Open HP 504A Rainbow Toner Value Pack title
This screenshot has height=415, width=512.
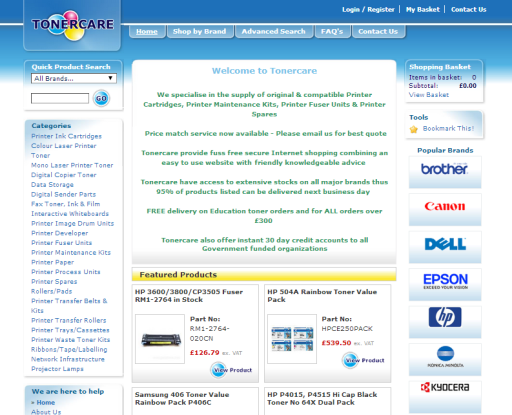pyautogui.click(x=322, y=295)
